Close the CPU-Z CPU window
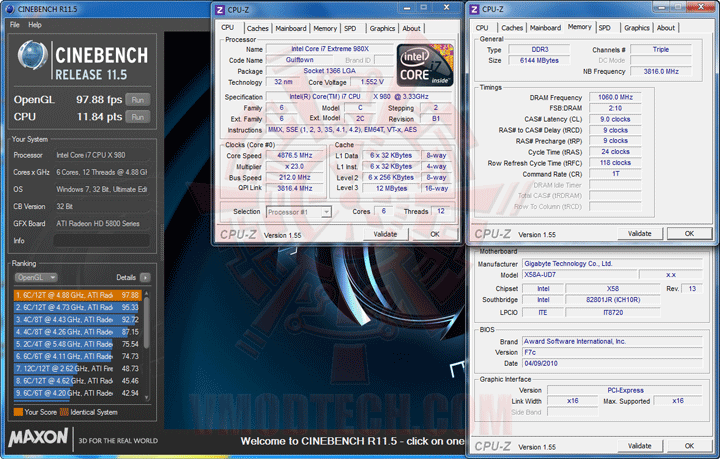Image resolution: width=720 pixels, height=459 pixels. [446, 8]
